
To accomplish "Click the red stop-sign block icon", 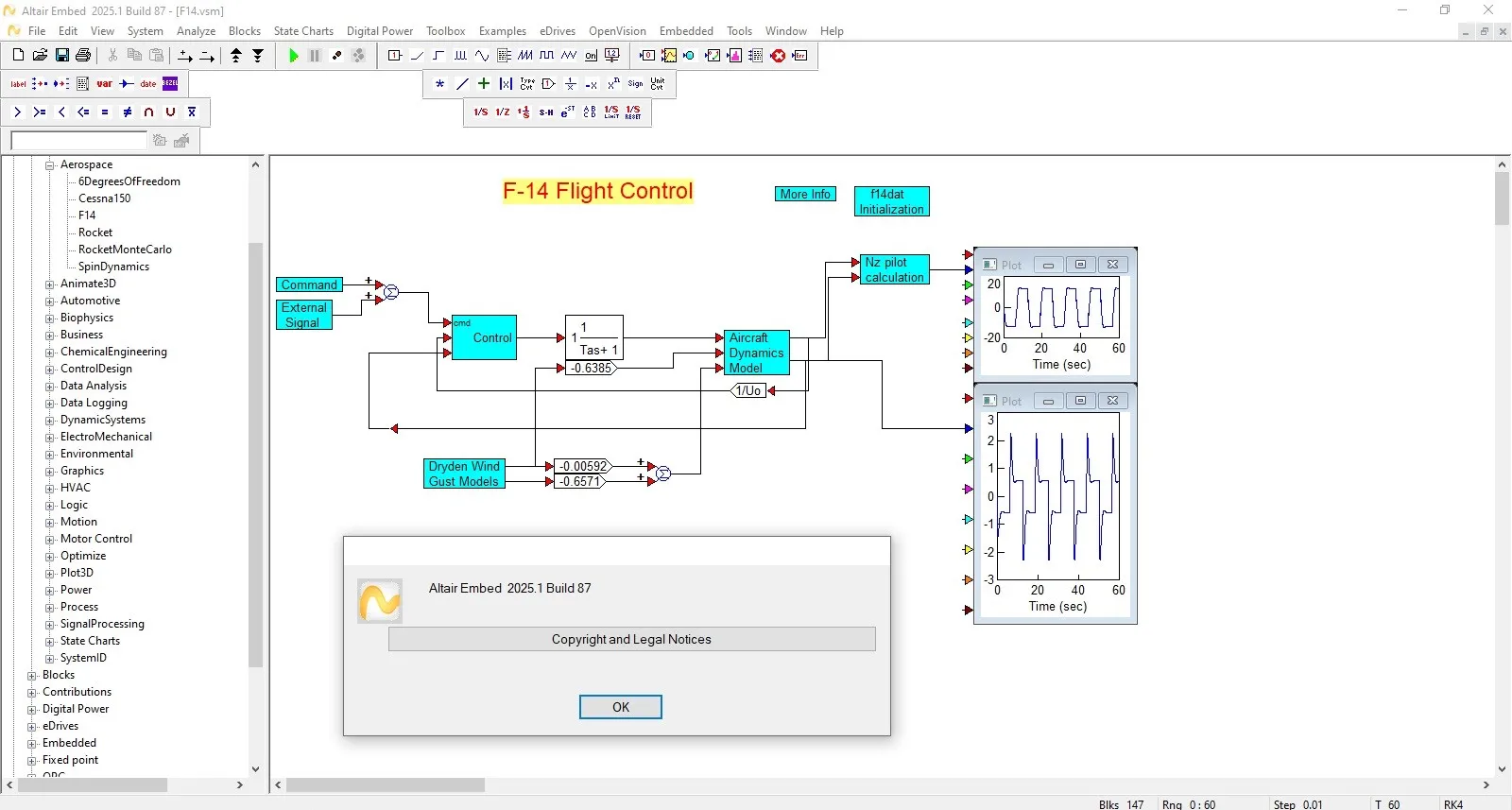I will pos(778,56).
